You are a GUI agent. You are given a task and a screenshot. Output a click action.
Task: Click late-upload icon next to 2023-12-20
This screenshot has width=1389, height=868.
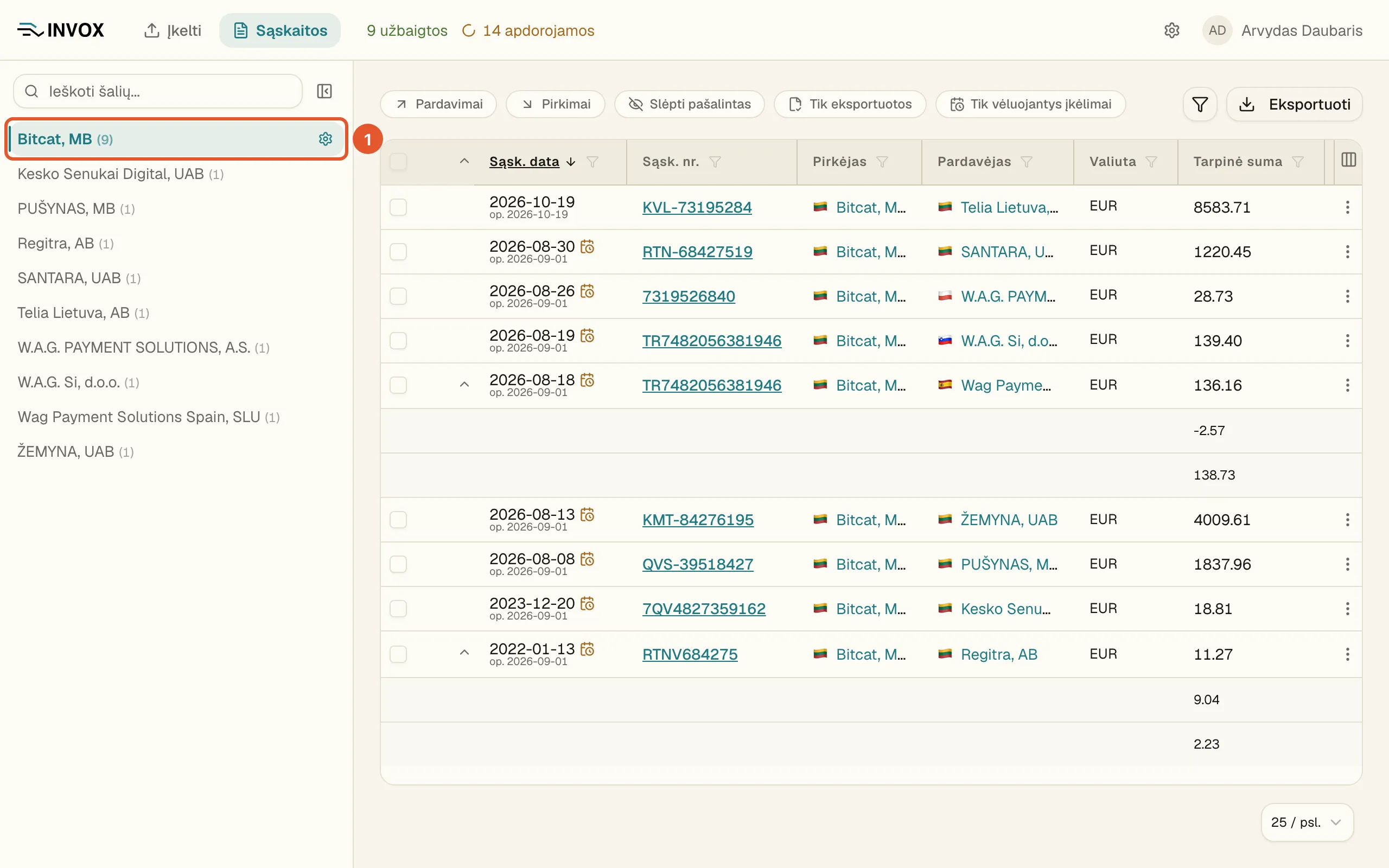(587, 603)
